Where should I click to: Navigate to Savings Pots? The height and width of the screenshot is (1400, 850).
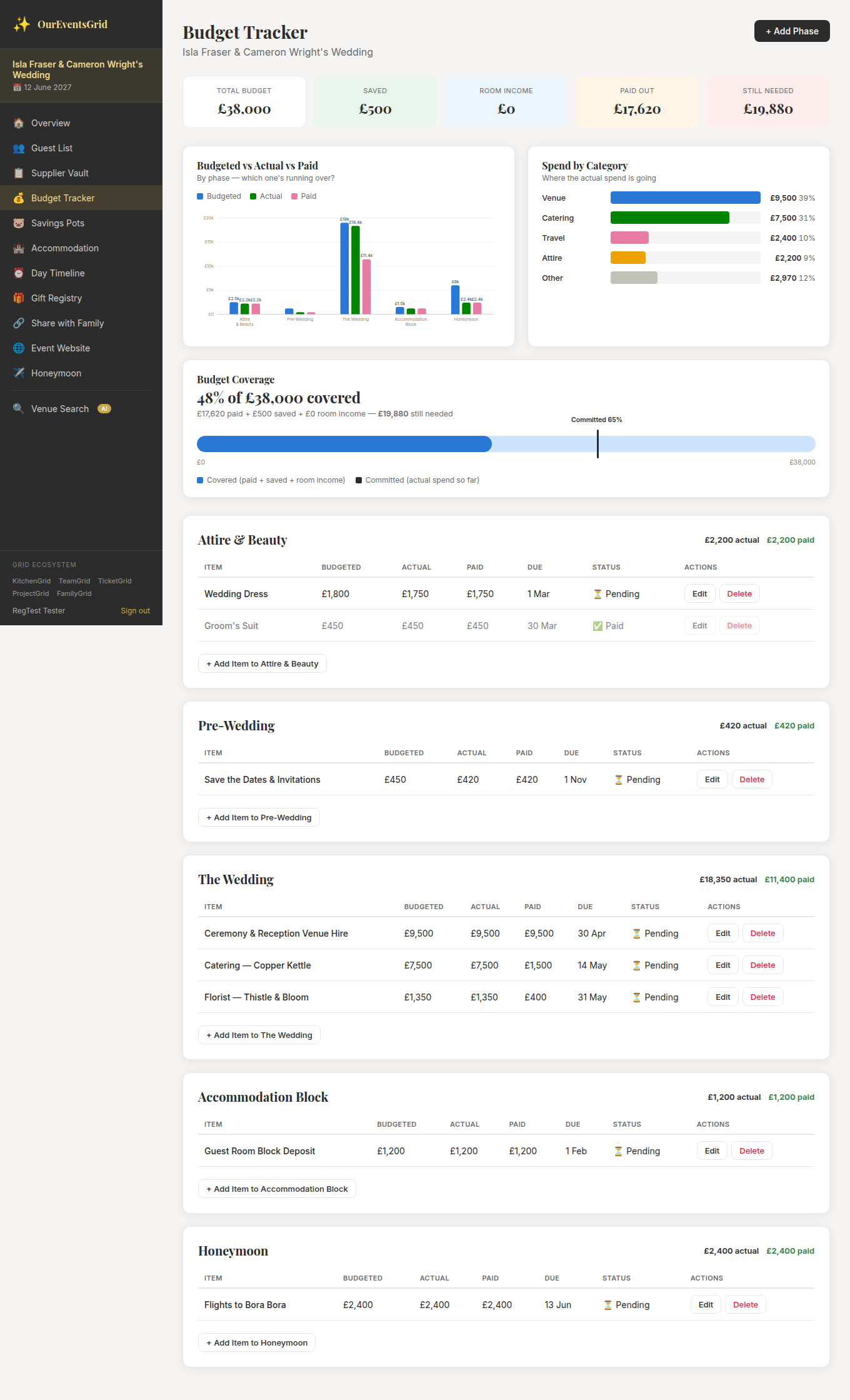[x=81, y=223]
